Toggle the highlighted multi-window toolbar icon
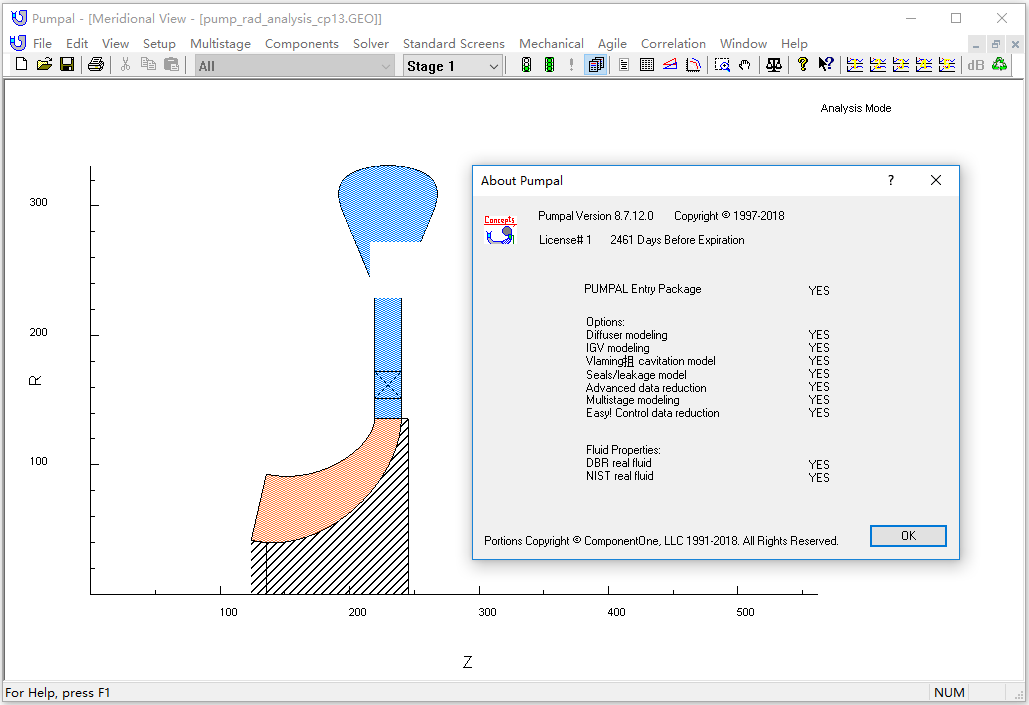Image resolution: width=1029 pixels, height=705 pixels. (x=596, y=65)
